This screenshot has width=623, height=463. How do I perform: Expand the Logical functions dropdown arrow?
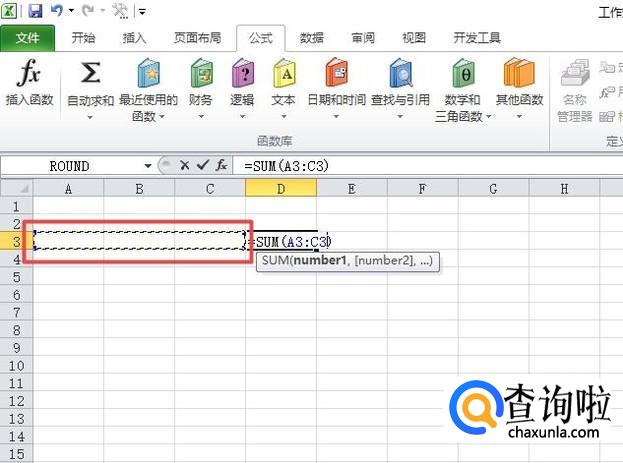242,116
